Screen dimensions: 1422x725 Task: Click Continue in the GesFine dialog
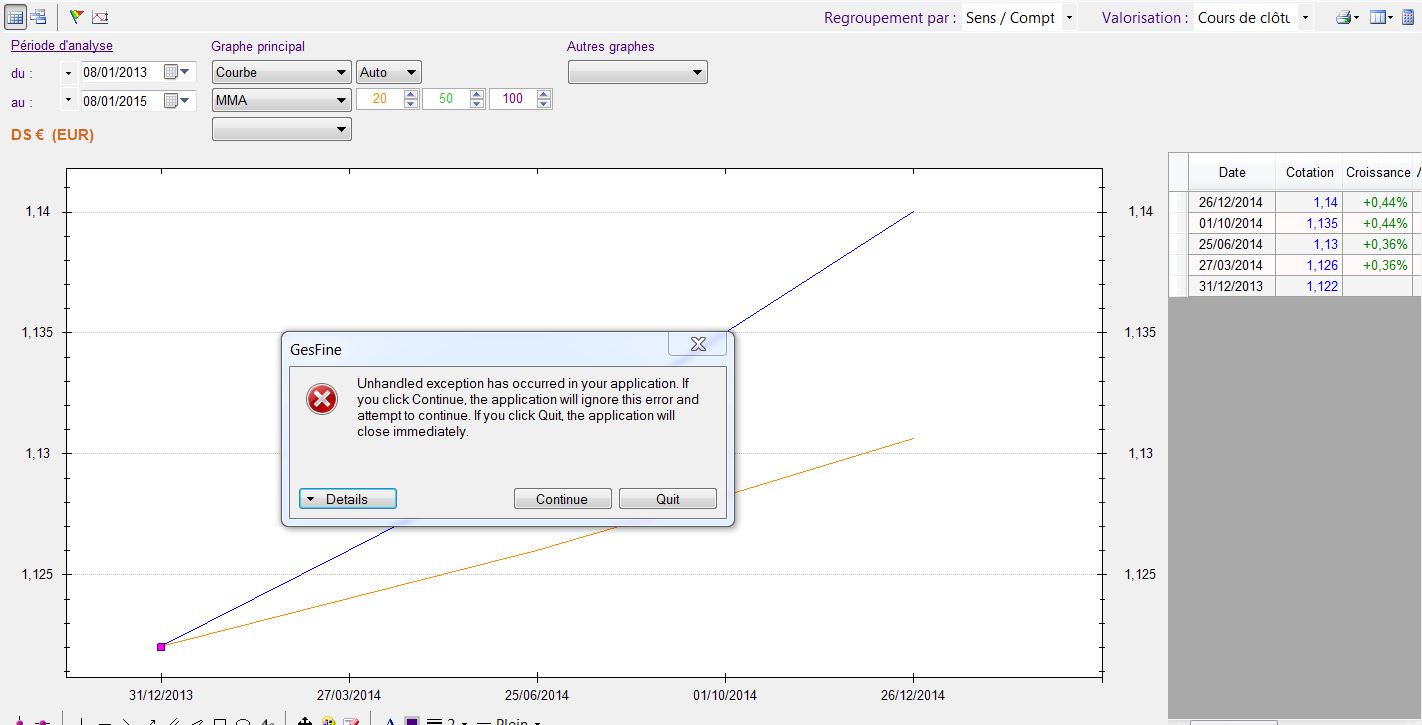[x=563, y=499]
